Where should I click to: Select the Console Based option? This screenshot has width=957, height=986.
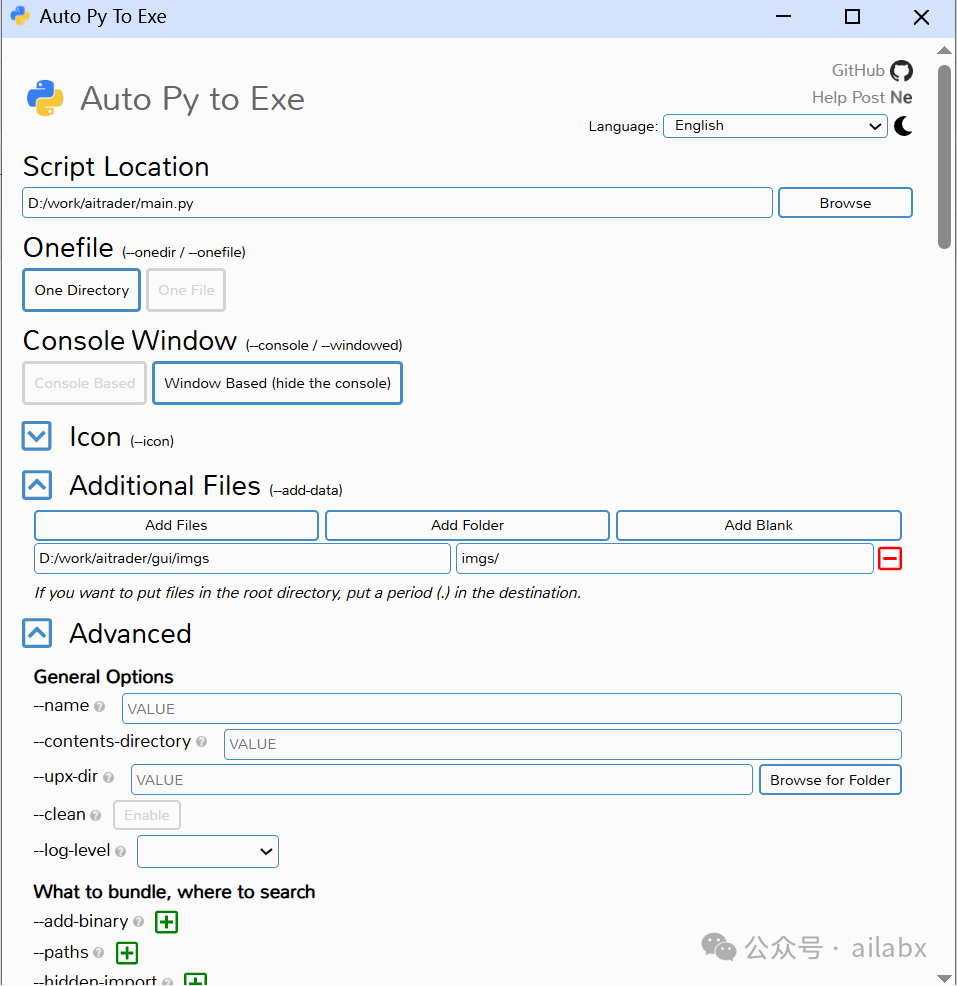click(x=84, y=383)
